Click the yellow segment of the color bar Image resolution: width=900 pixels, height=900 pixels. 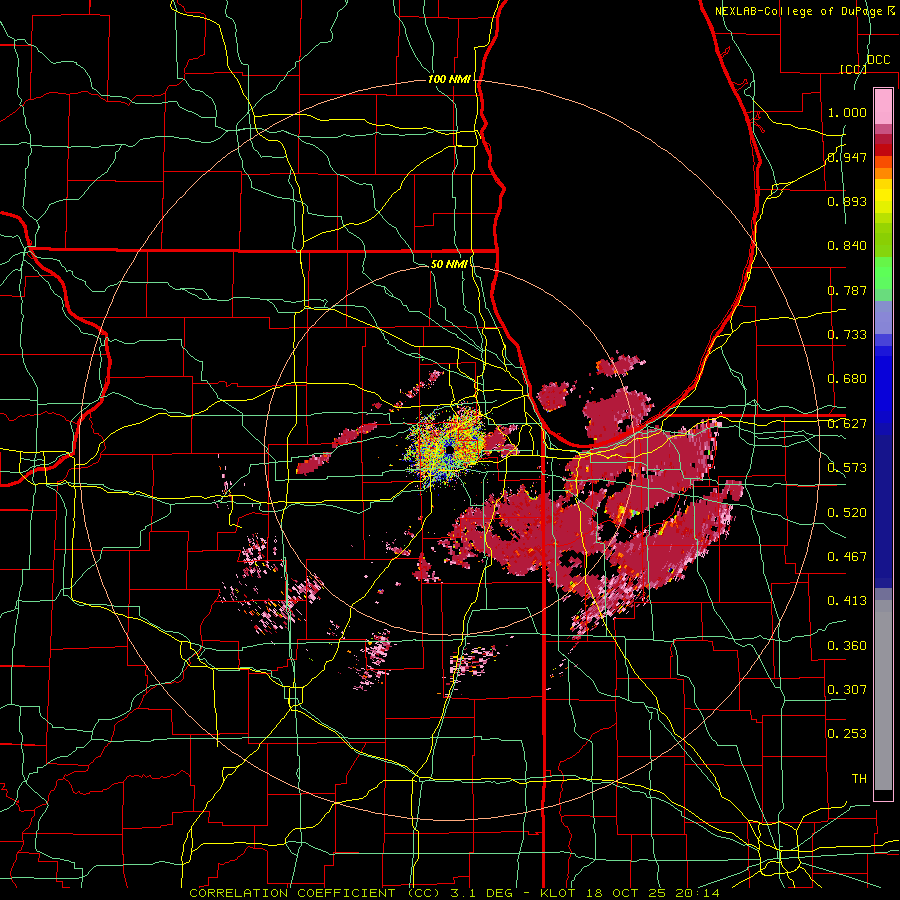click(883, 198)
